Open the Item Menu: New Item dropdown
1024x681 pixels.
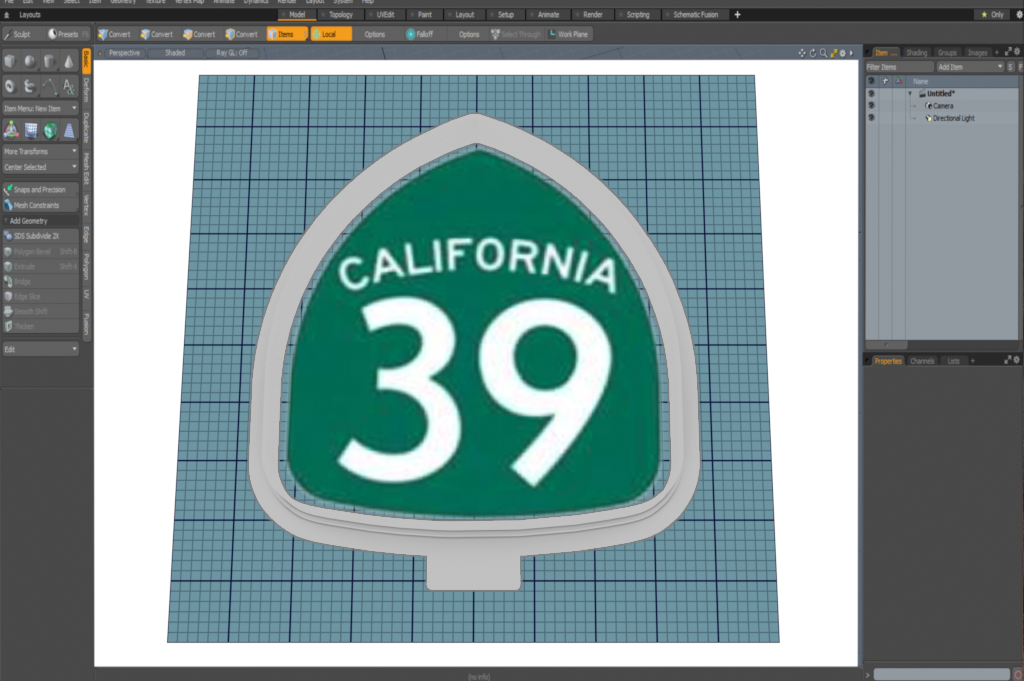pyautogui.click(x=40, y=108)
